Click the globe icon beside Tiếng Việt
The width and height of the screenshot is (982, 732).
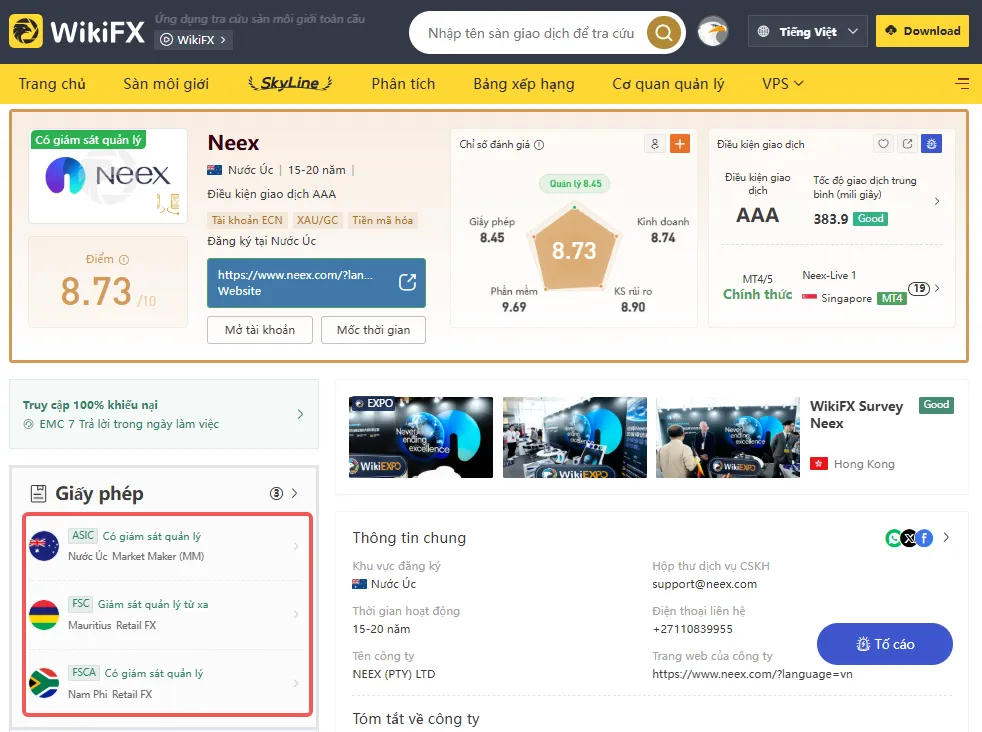[x=763, y=31]
